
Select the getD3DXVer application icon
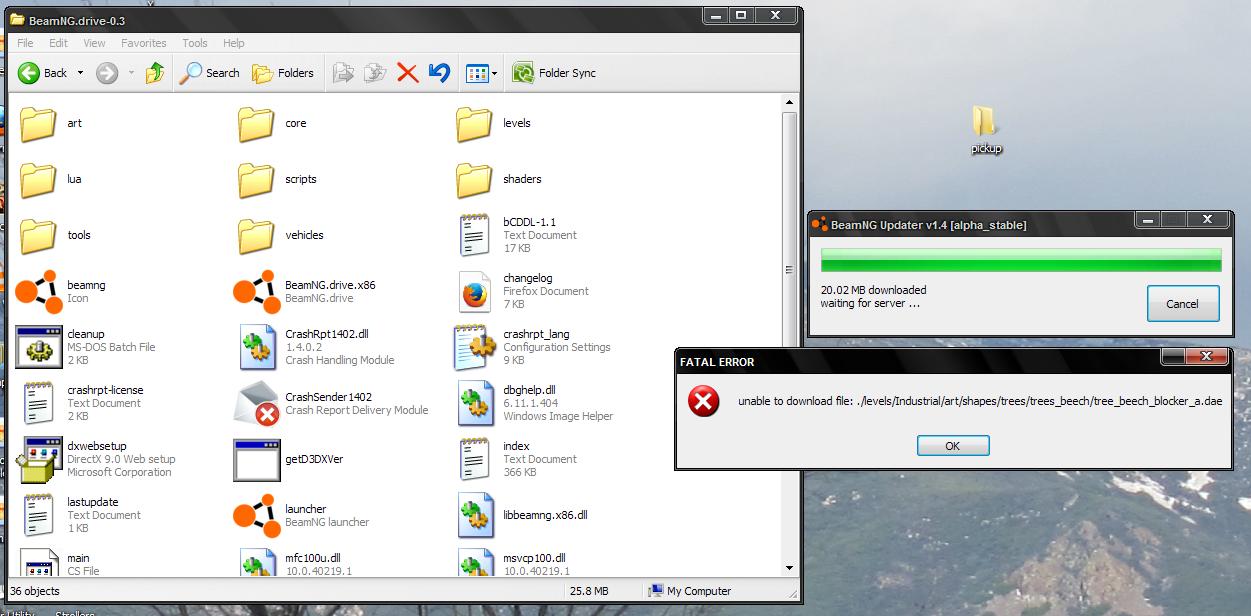pyautogui.click(x=256, y=459)
